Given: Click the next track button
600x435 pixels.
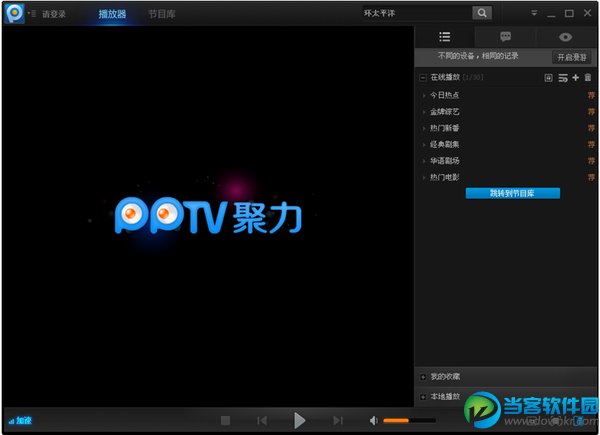Looking at the screenshot, I should coord(338,421).
